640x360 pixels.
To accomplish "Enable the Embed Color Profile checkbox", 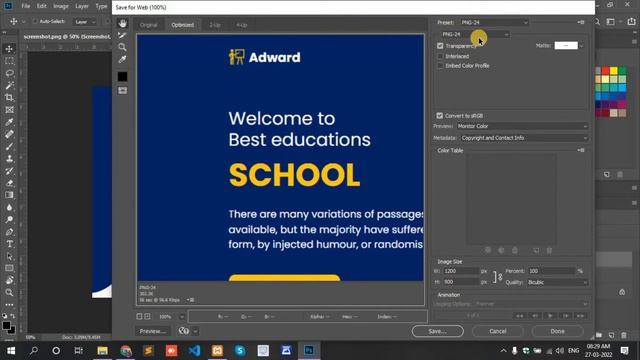I will point(440,66).
